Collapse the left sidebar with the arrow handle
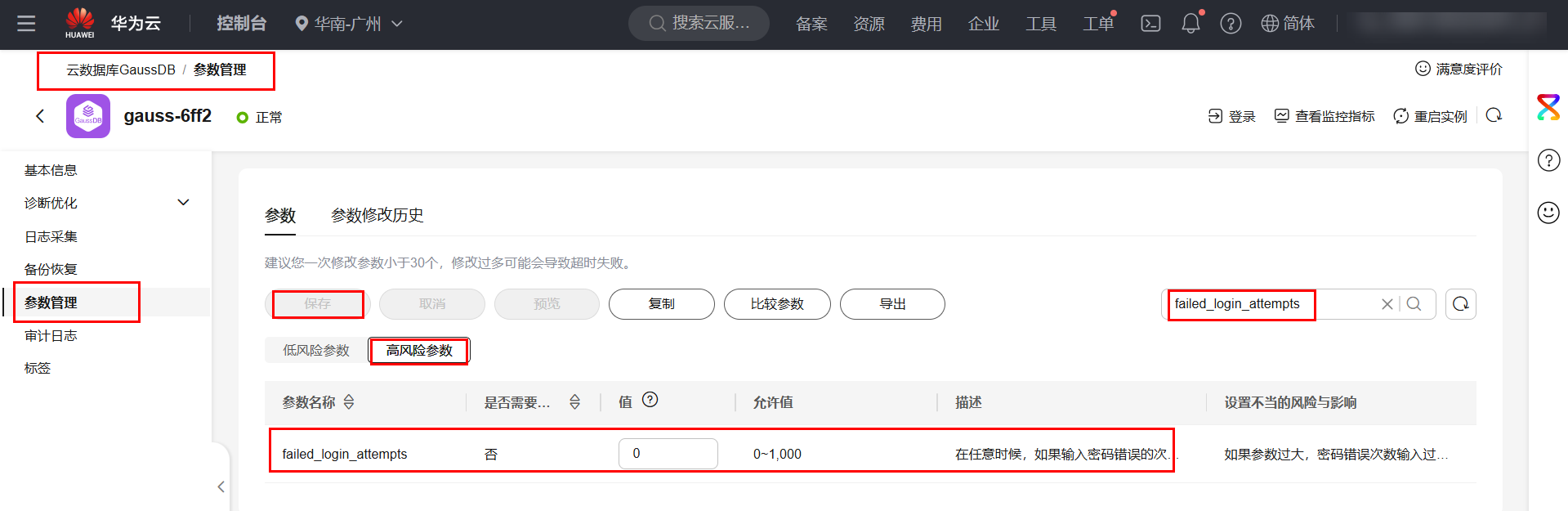Image resolution: width=1568 pixels, height=511 pixels. coord(221,486)
